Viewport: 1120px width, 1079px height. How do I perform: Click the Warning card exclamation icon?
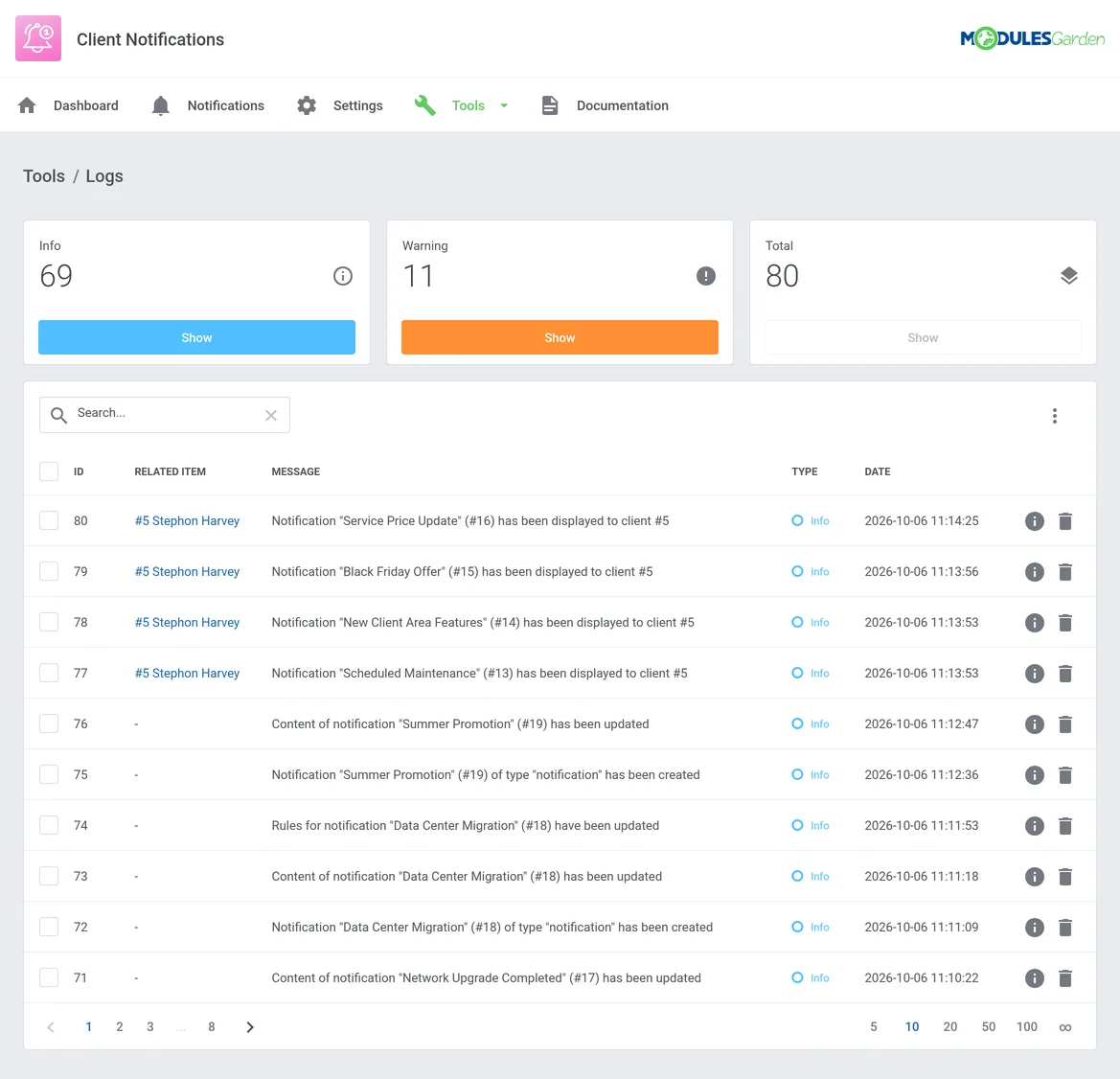point(706,276)
